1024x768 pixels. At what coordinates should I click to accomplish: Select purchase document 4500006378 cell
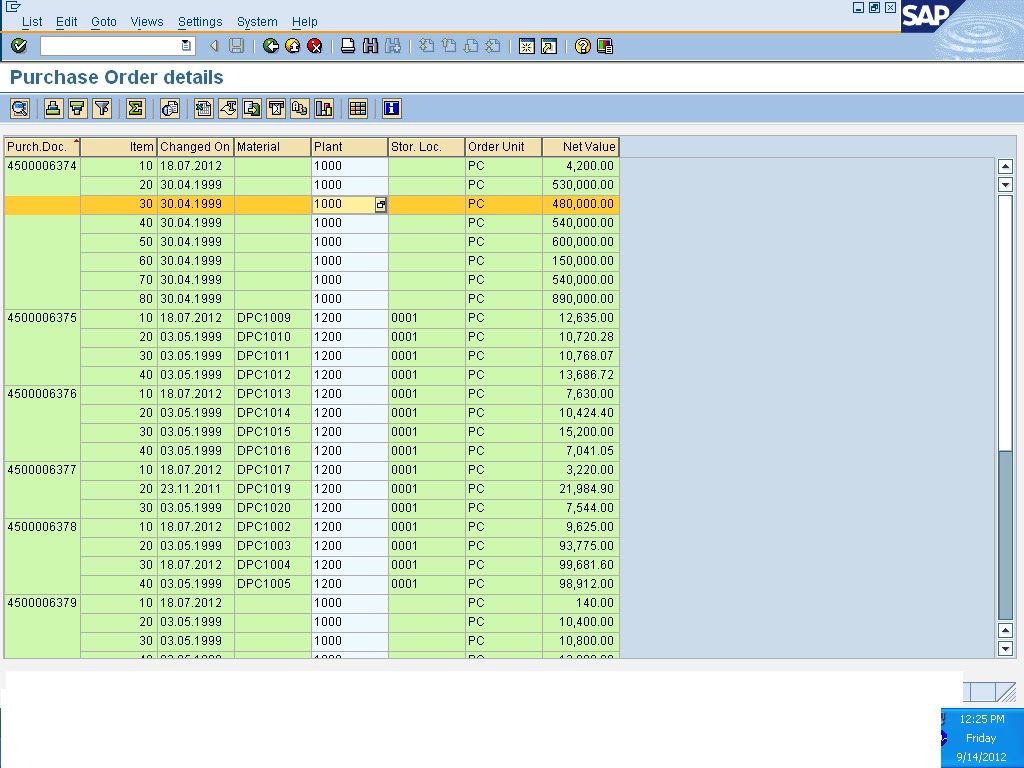click(42, 527)
